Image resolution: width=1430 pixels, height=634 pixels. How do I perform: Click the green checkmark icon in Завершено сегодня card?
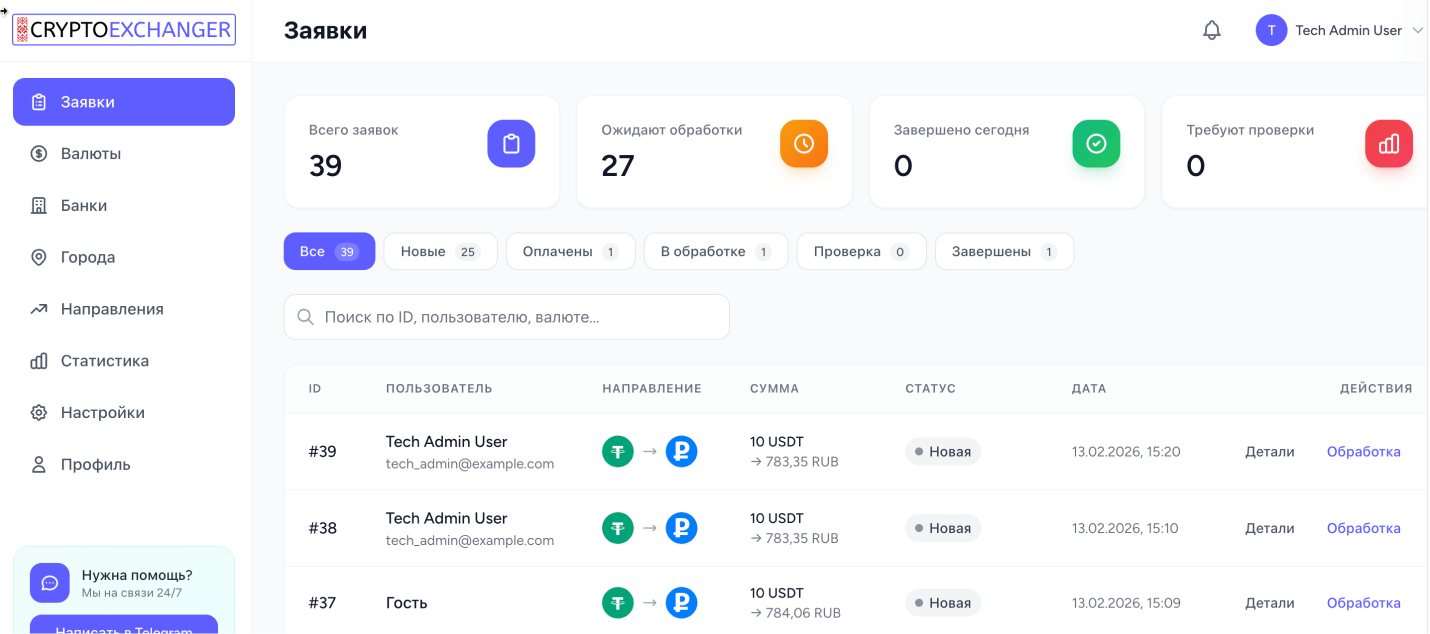click(x=1096, y=144)
